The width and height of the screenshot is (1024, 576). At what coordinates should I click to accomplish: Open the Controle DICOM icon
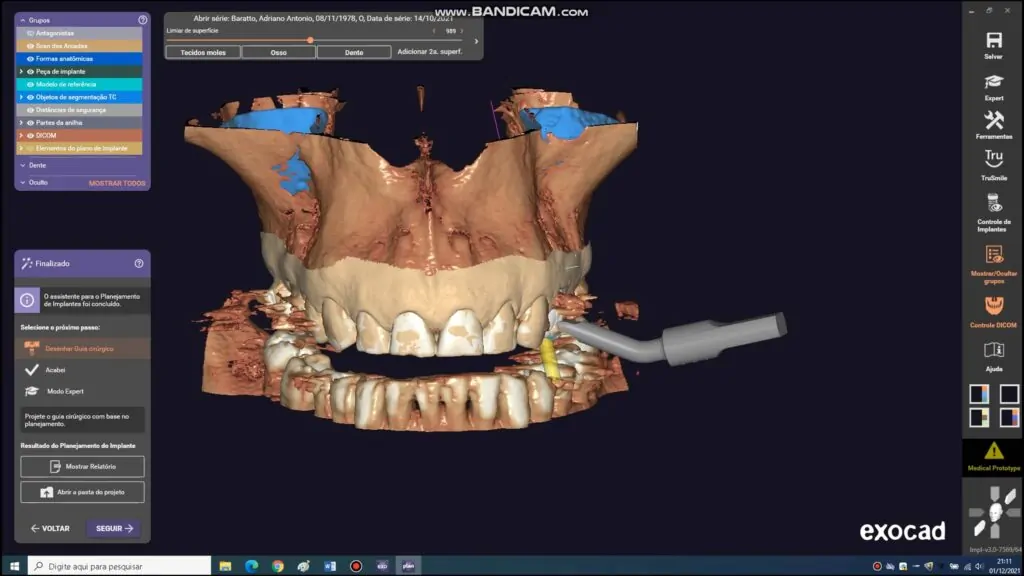click(x=993, y=307)
